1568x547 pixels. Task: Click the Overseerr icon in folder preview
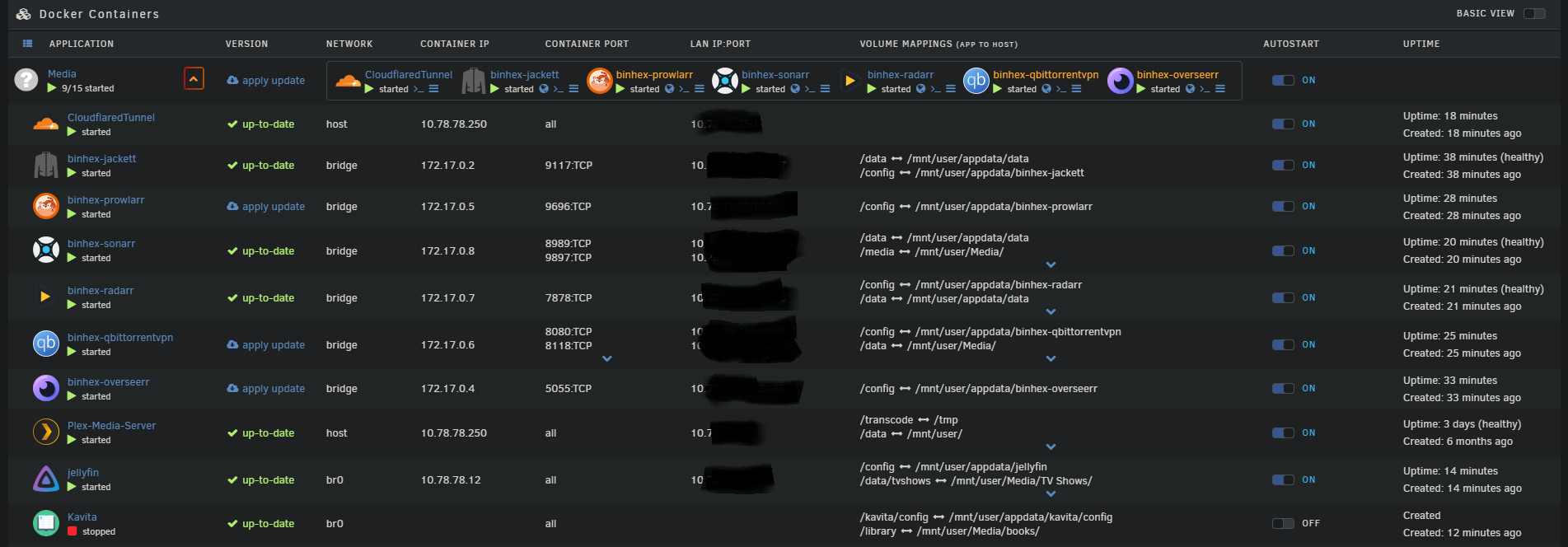[1121, 81]
